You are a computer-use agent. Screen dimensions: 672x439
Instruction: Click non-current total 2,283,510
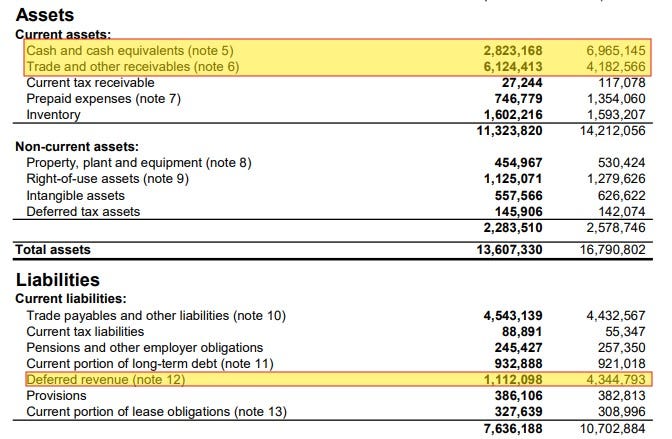[513, 228]
